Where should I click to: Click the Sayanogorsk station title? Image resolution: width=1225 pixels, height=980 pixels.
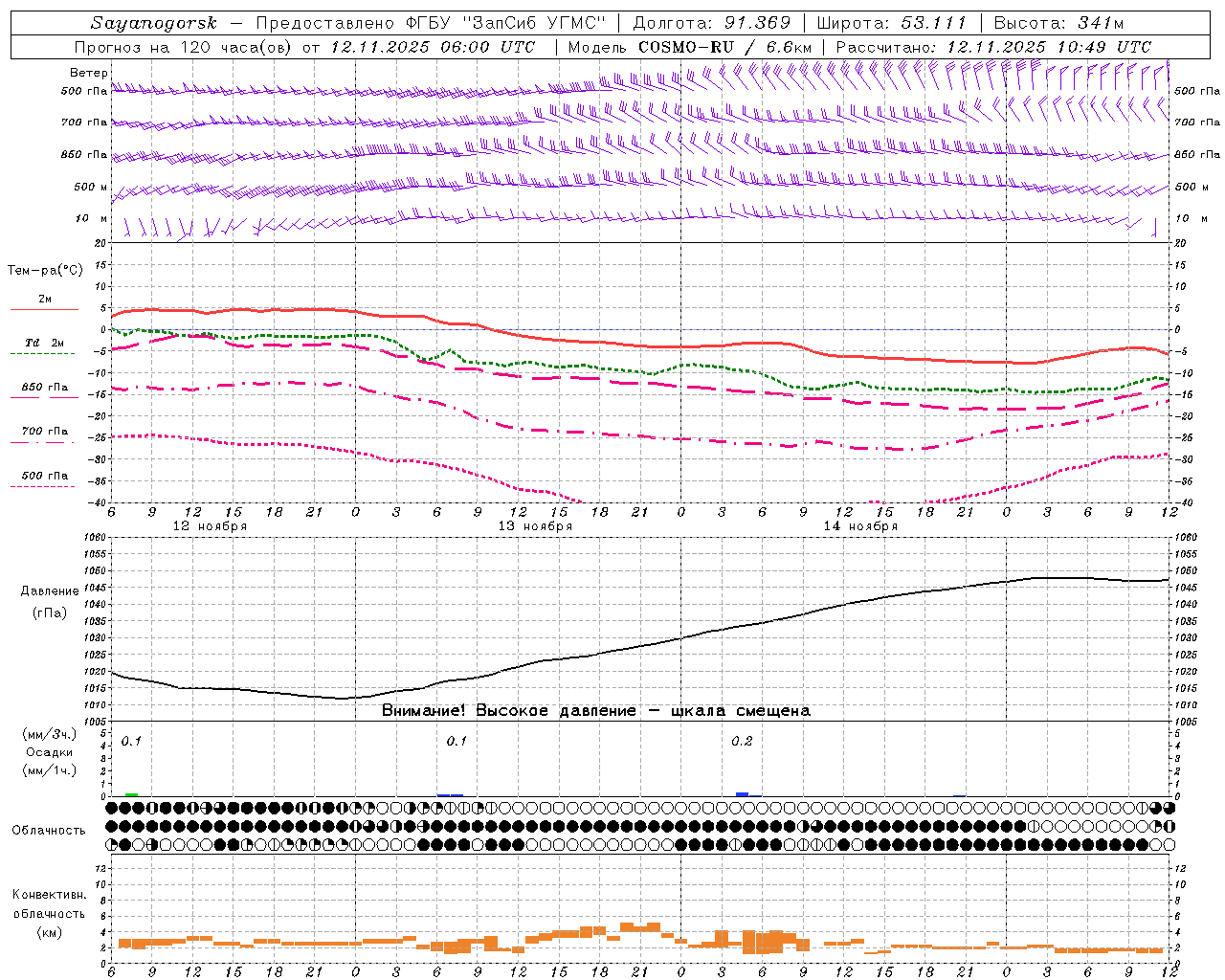[x=153, y=23]
